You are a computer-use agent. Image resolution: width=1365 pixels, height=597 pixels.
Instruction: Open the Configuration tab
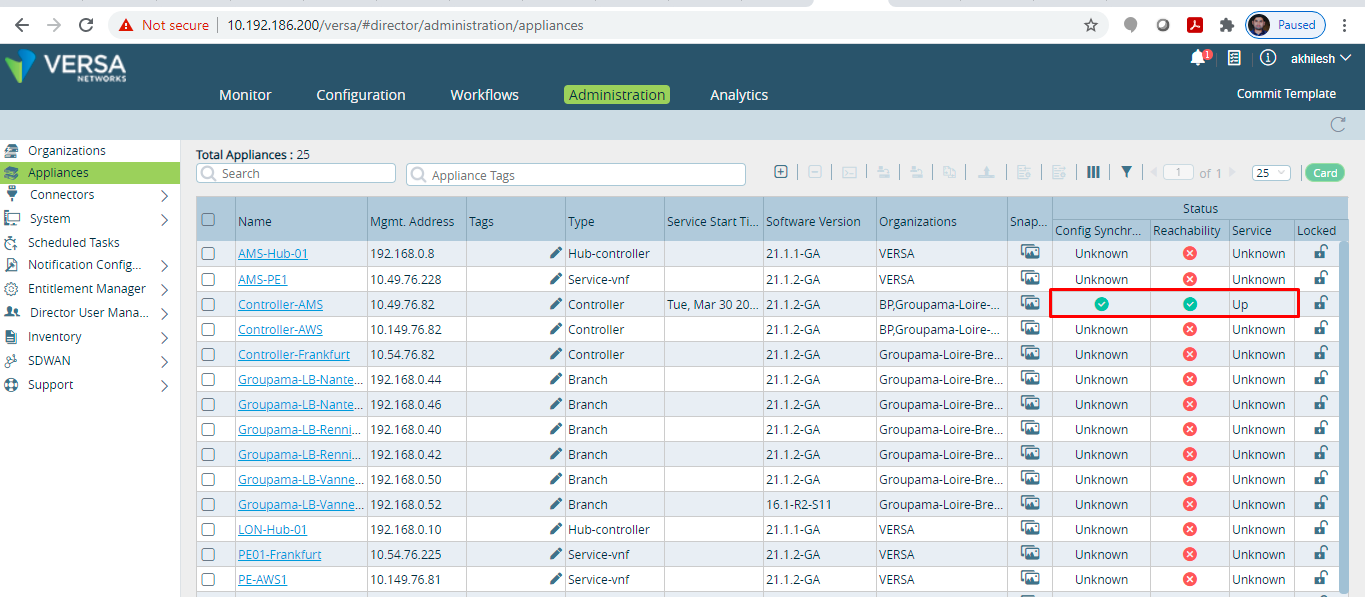[361, 95]
